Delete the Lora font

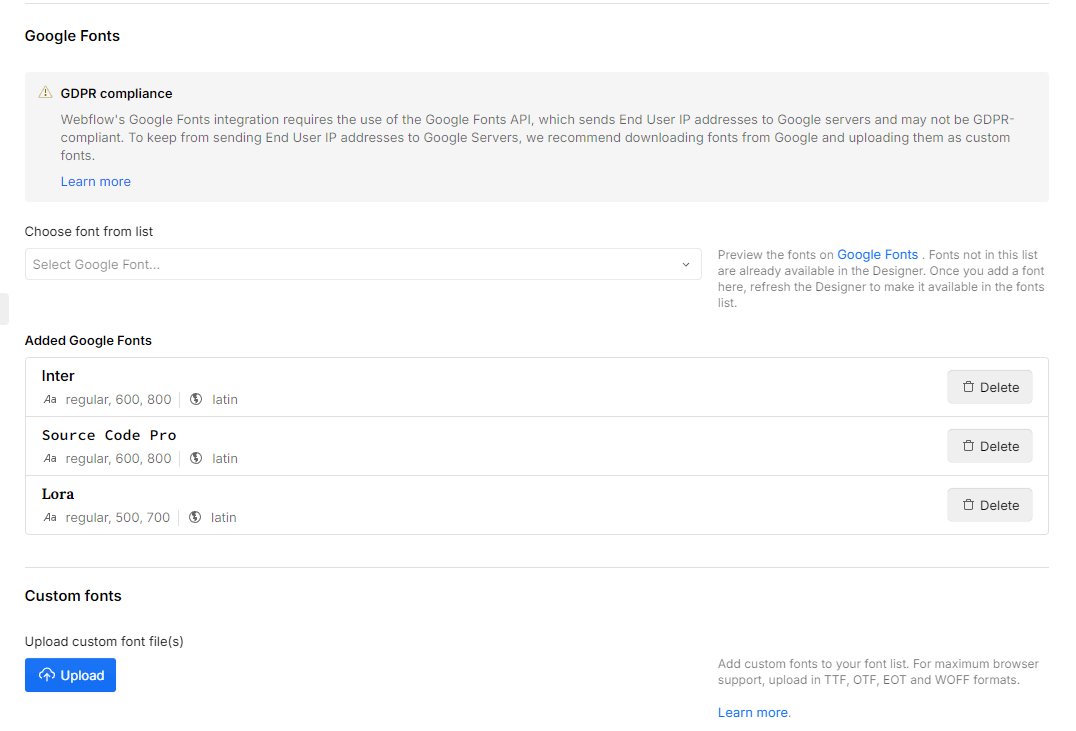(990, 505)
